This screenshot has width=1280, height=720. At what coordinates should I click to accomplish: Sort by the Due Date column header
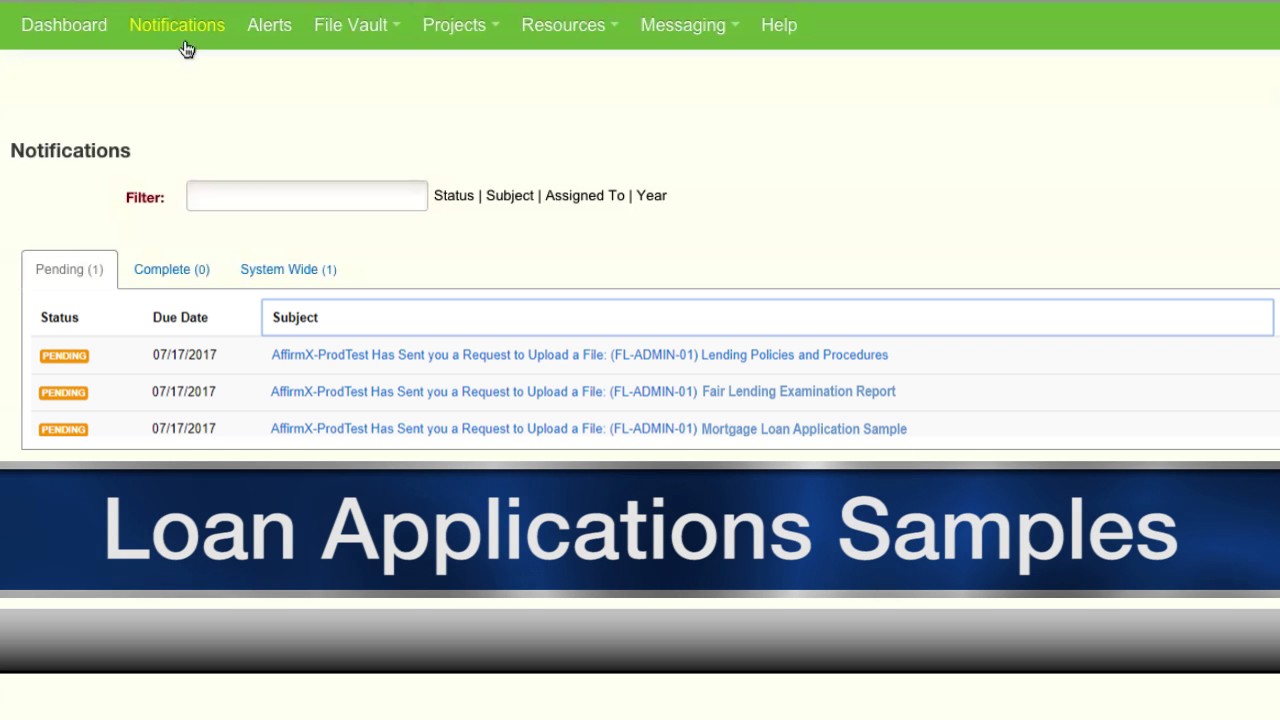click(180, 318)
